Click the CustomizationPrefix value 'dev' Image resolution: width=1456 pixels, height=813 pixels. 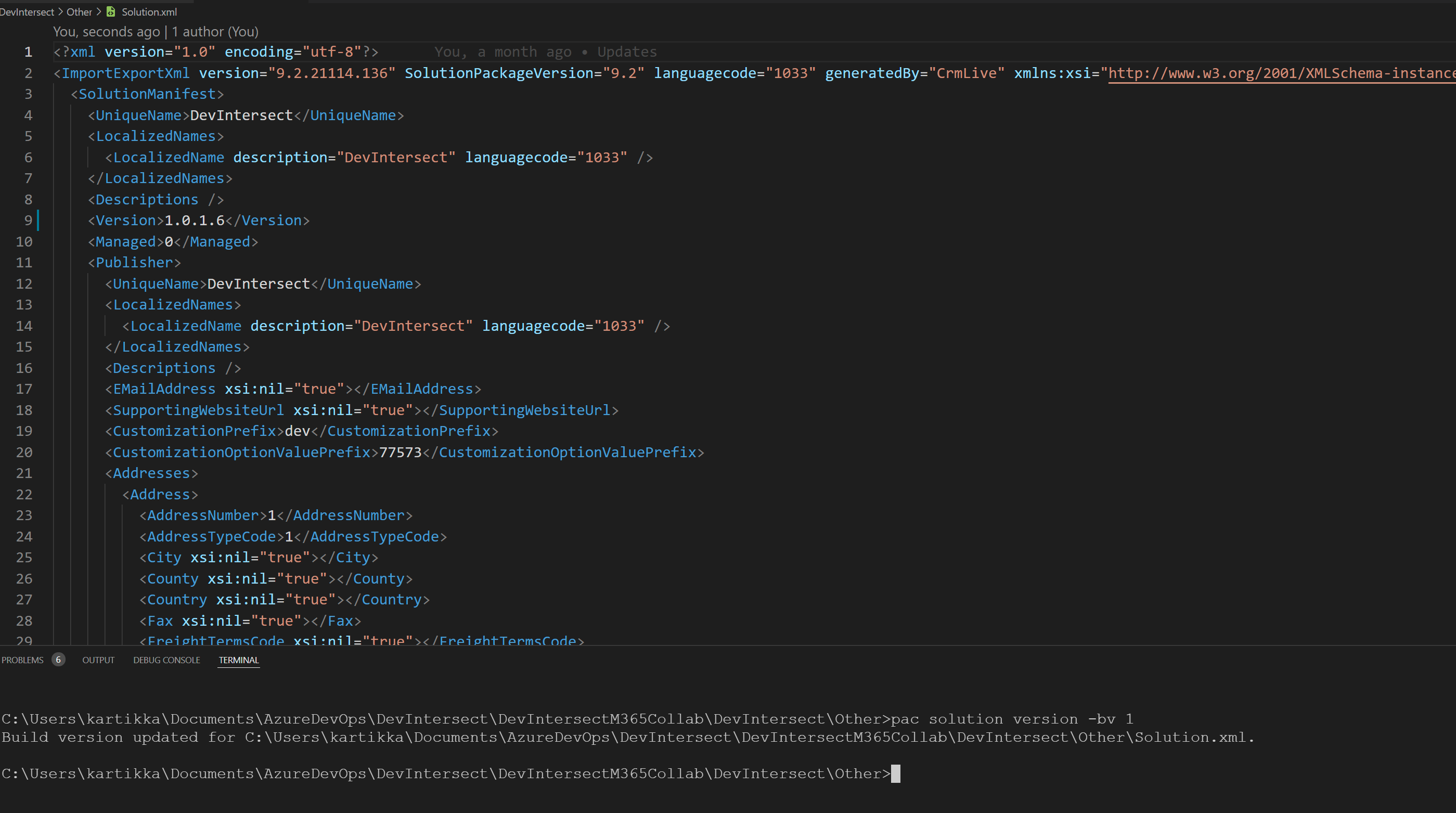[298, 431]
